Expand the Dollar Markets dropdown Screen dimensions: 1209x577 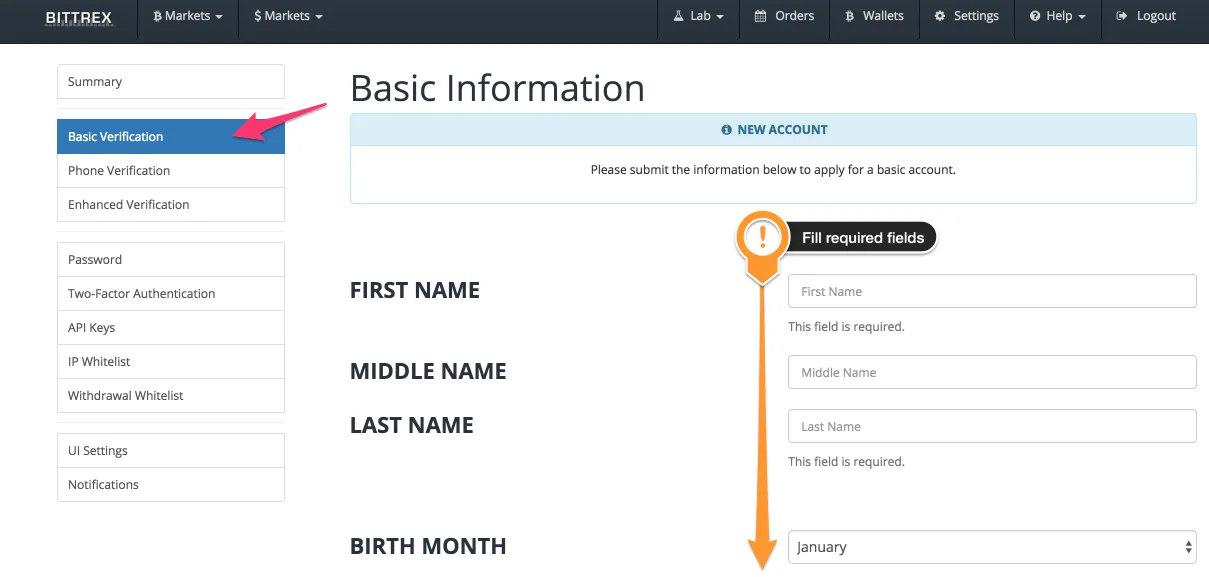point(288,17)
